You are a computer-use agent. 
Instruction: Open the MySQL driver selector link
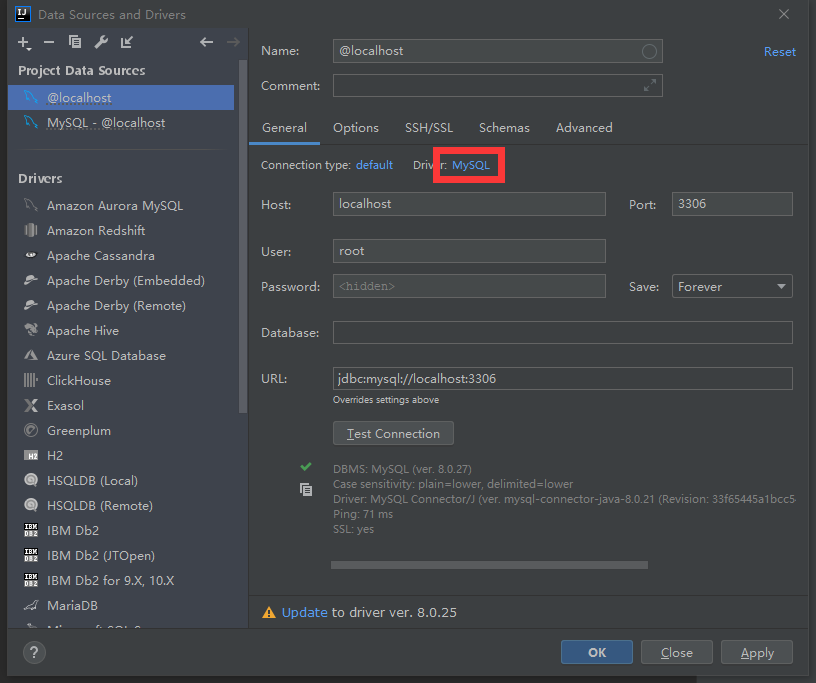(471, 165)
